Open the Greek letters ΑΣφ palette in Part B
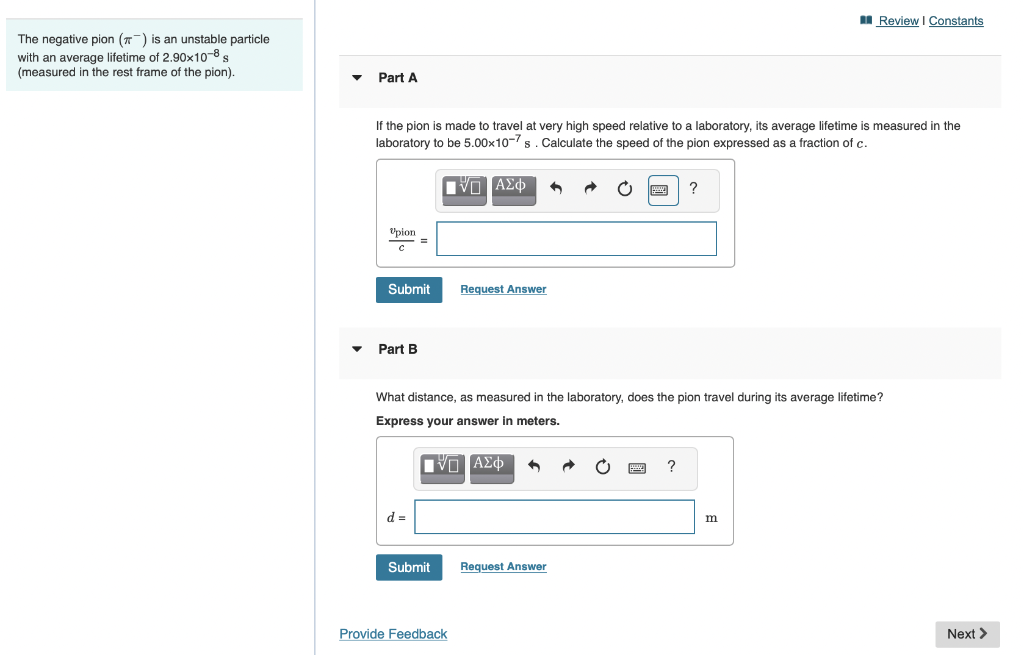Viewport: 1024px width, 655px height. point(491,467)
